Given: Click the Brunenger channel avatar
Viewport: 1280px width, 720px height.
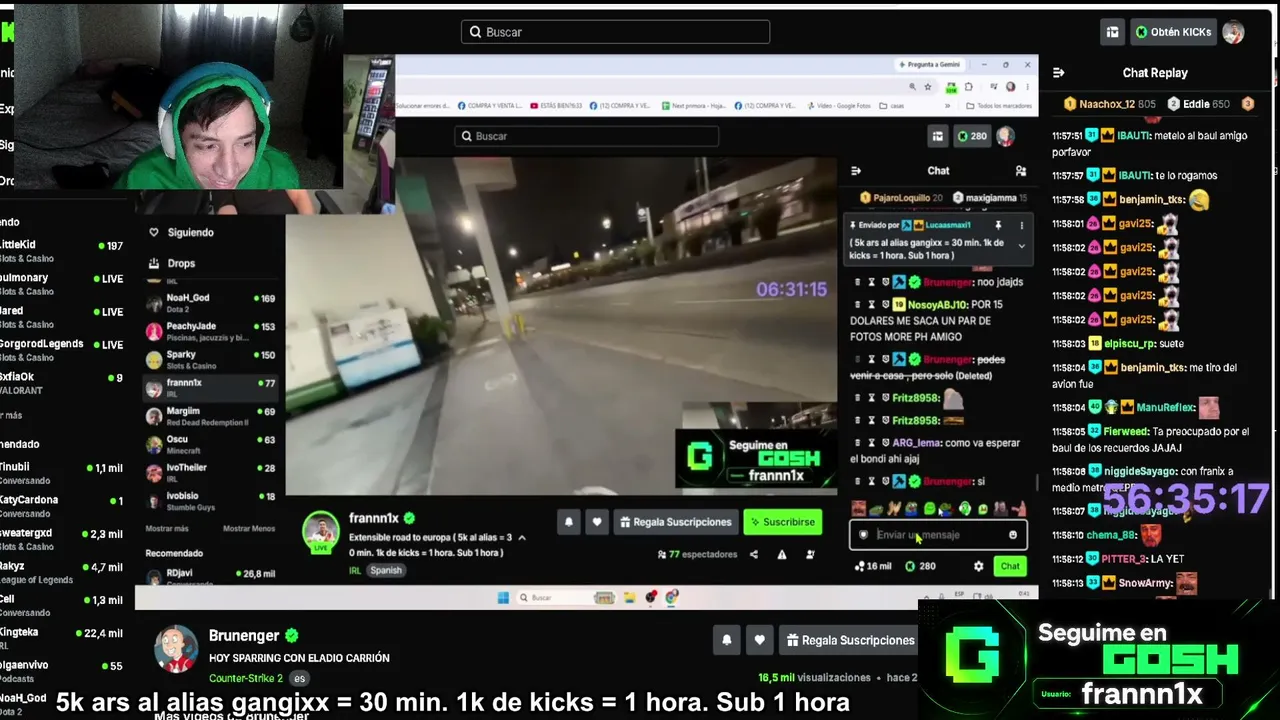Looking at the screenshot, I should (176, 649).
